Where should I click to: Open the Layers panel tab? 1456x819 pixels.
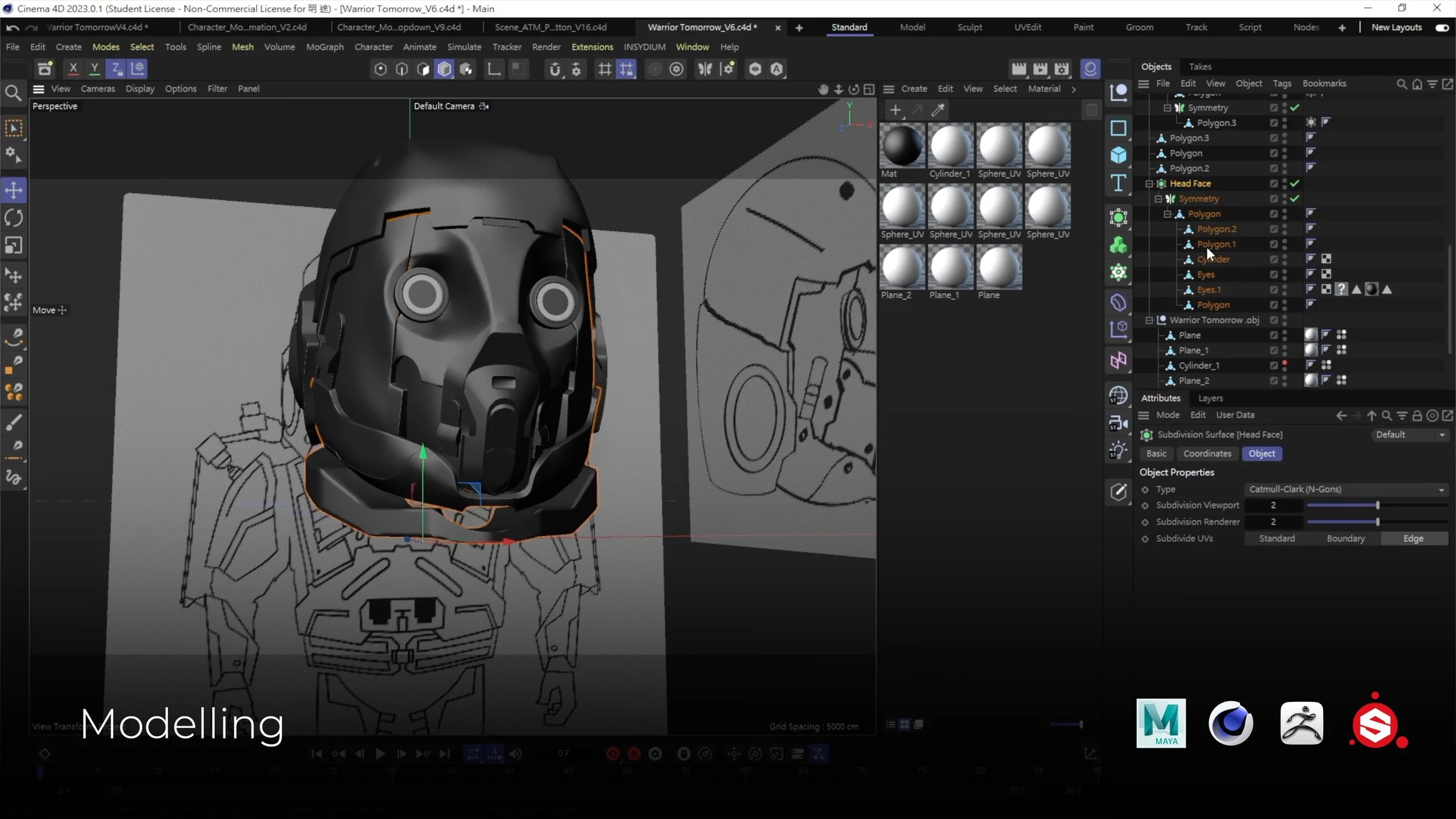(1210, 398)
